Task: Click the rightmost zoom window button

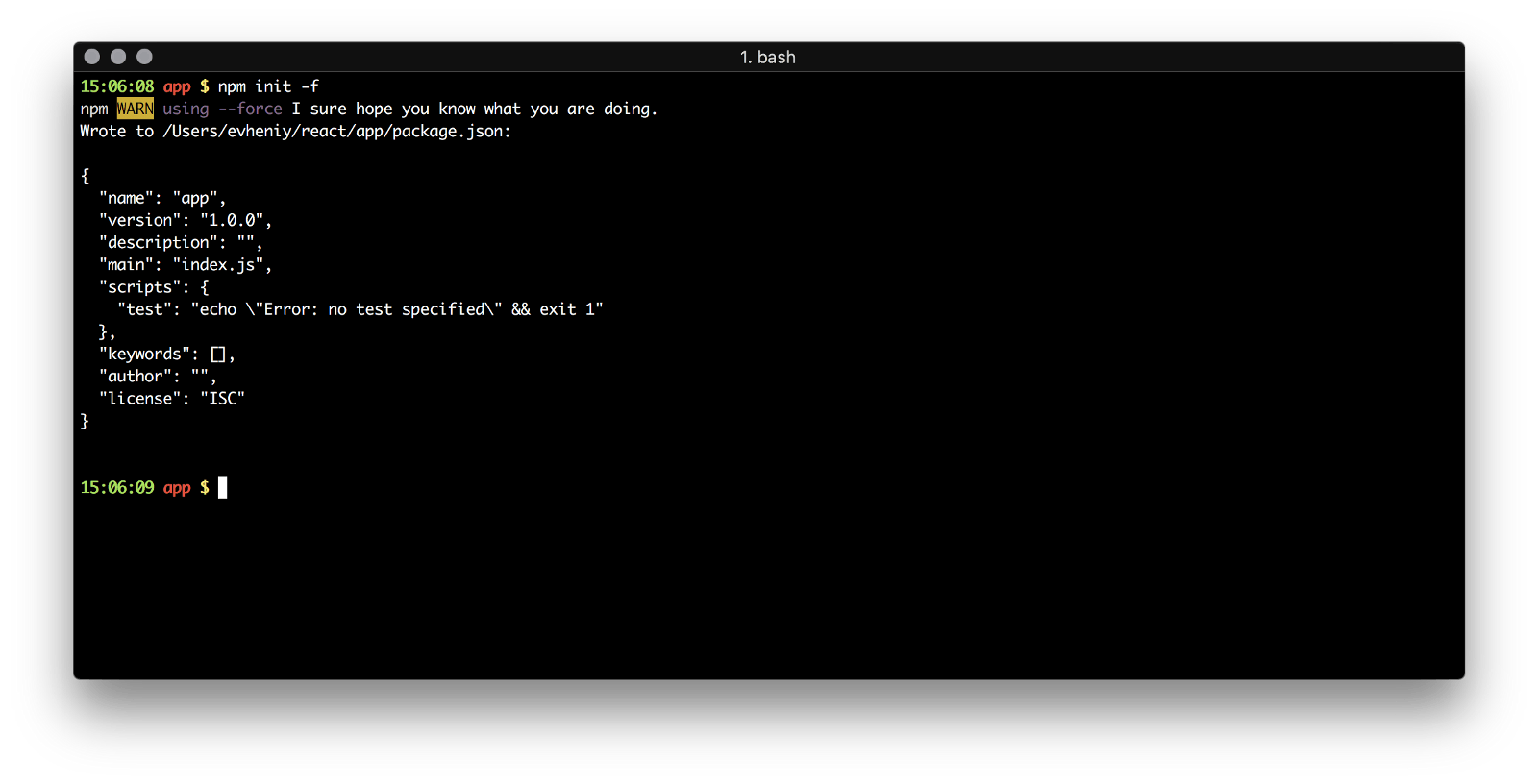Action: (x=144, y=57)
